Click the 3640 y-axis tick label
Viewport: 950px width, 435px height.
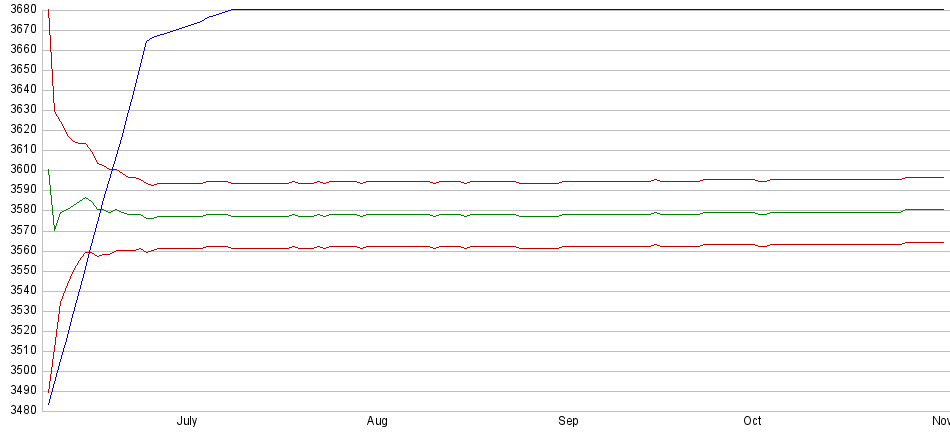pos(18,89)
